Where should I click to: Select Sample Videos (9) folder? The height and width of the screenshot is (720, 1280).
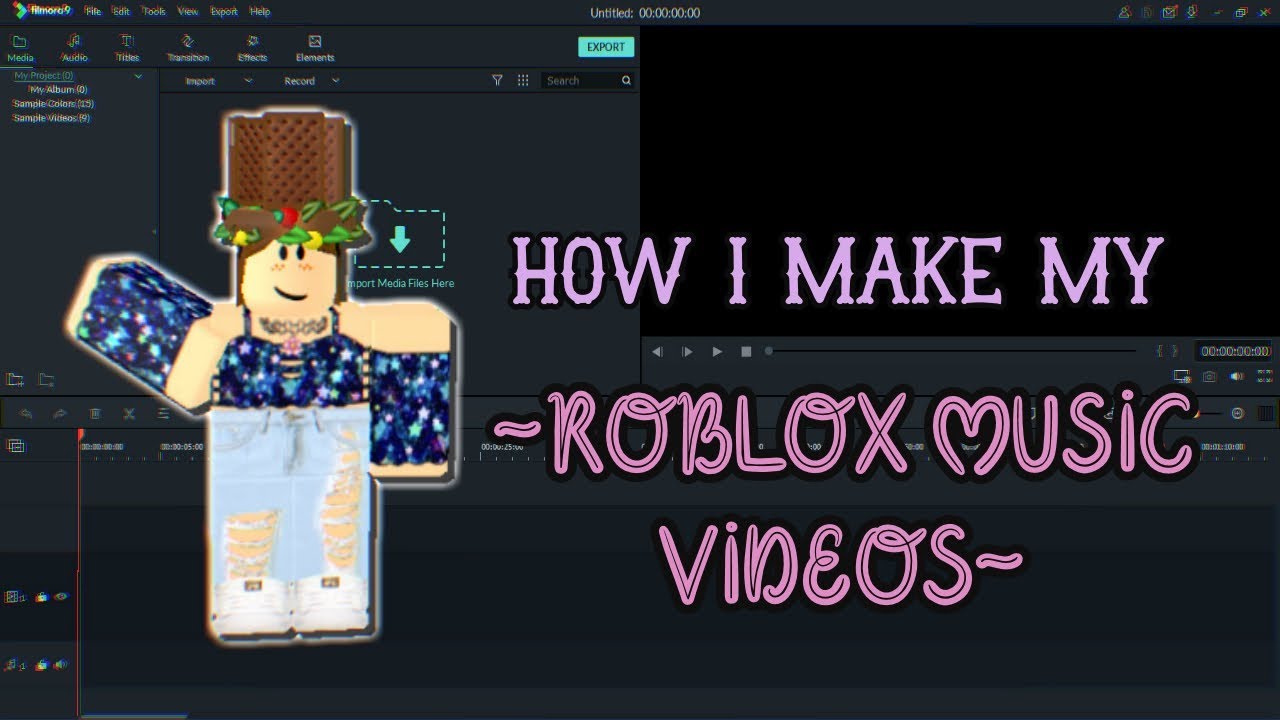[x=51, y=118]
